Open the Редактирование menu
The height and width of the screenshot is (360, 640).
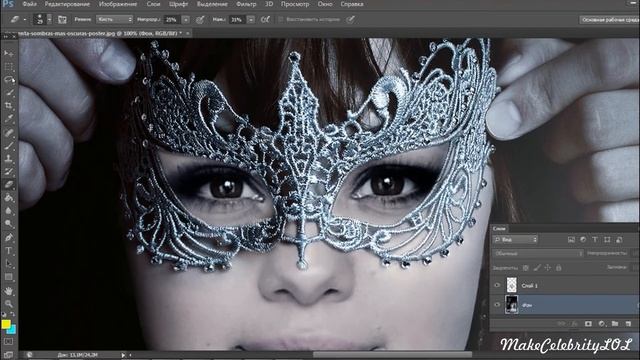[67, 4]
